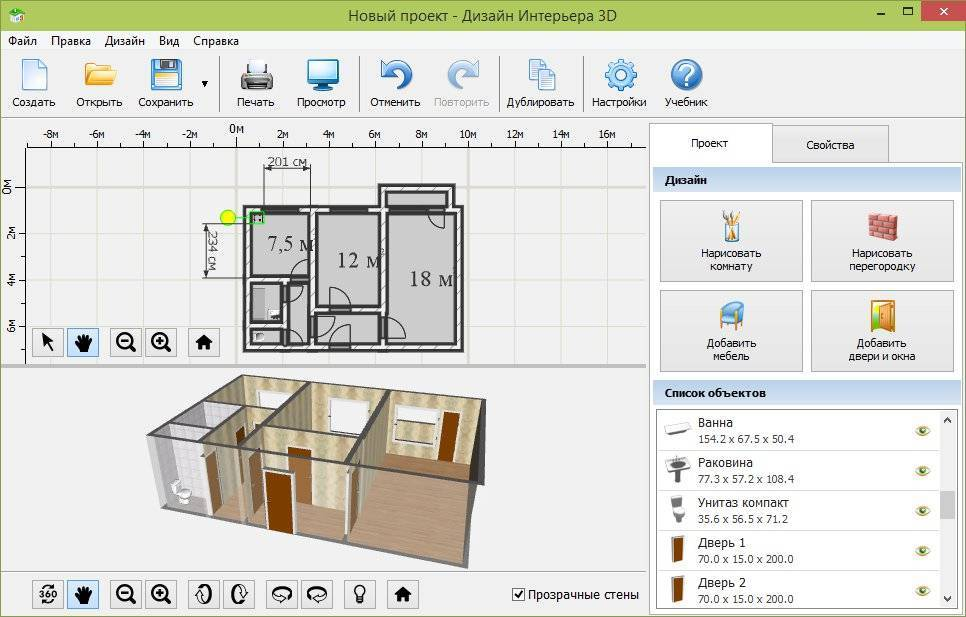The width and height of the screenshot is (966, 617).
Task: Click the Добавить мебель button
Action: [731, 331]
